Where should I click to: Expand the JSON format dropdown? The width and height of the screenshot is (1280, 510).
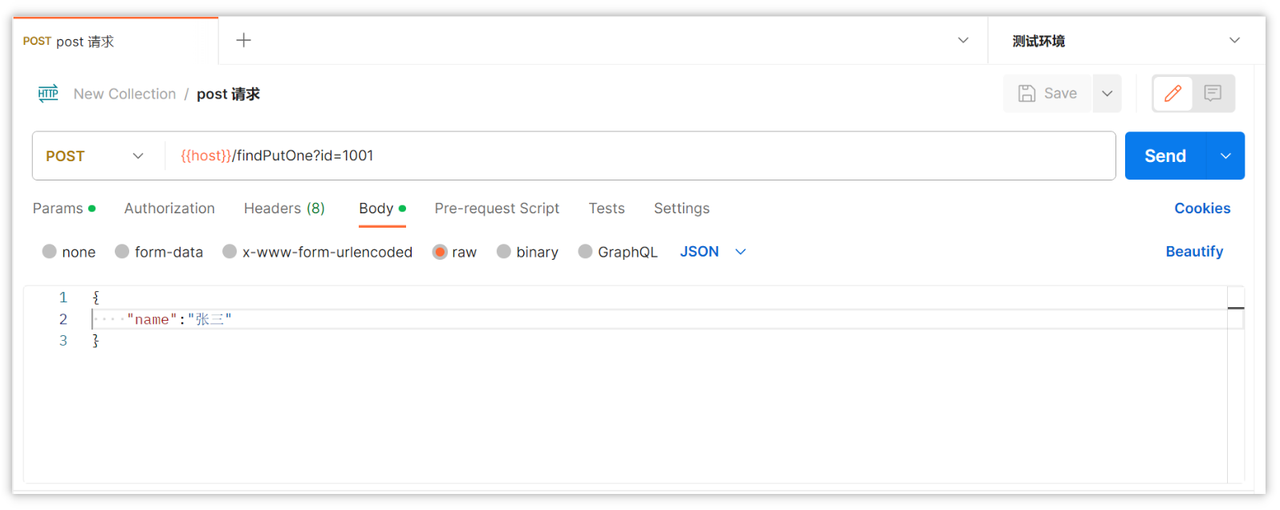click(713, 252)
